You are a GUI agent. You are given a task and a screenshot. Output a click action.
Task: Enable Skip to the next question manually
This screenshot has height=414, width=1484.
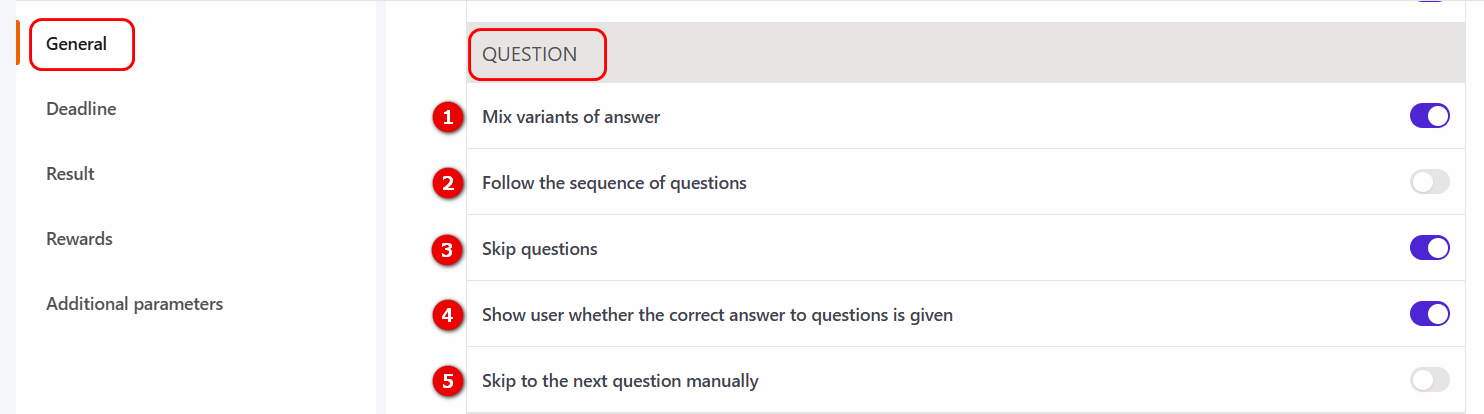[x=1429, y=380]
